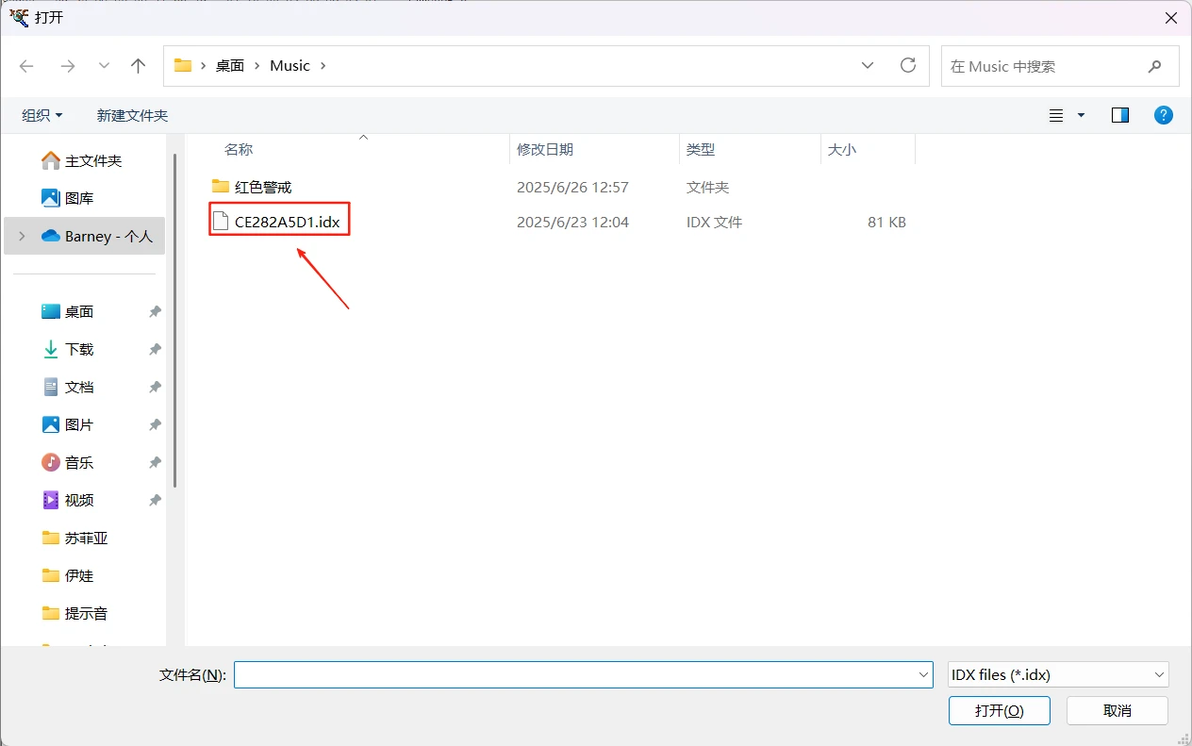Screen dimensions: 1192x746
Task: Click the IDX 文件 type cell
Action: (x=714, y=222)
